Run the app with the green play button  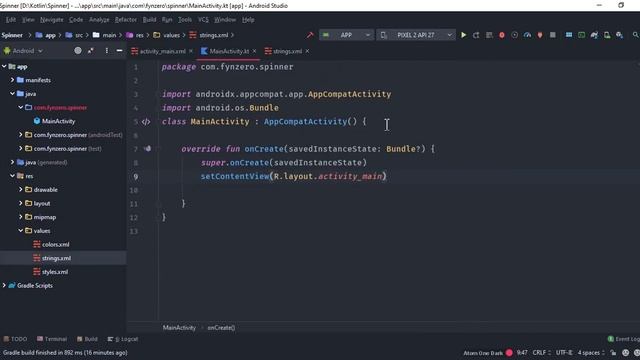463,35
